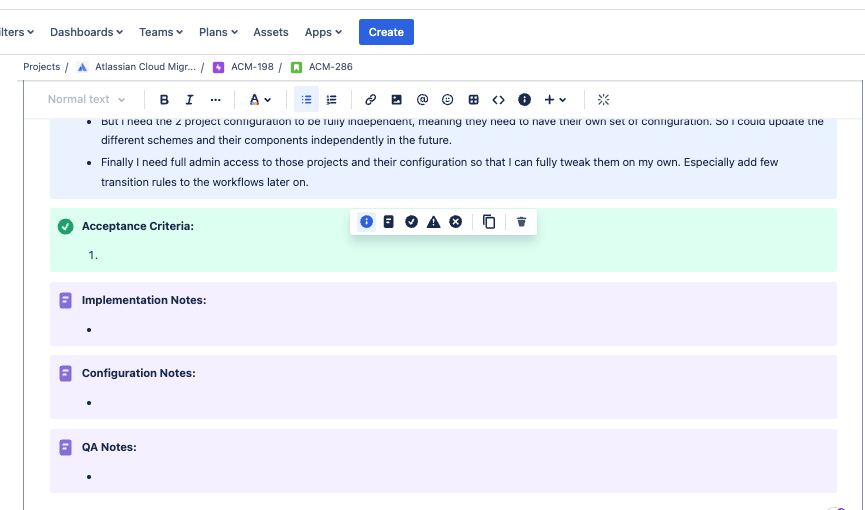This screenshot has width=865, height=510.
Task: Insert a link with the link icon
Action: click(371, 100)
